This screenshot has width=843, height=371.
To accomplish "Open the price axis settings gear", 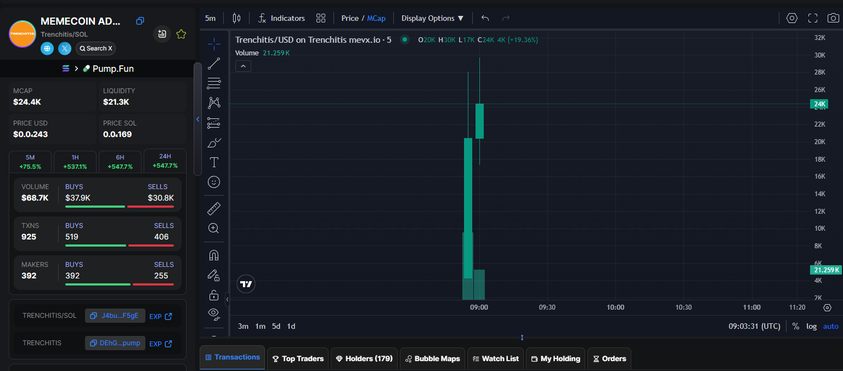I will click(827, 308).
